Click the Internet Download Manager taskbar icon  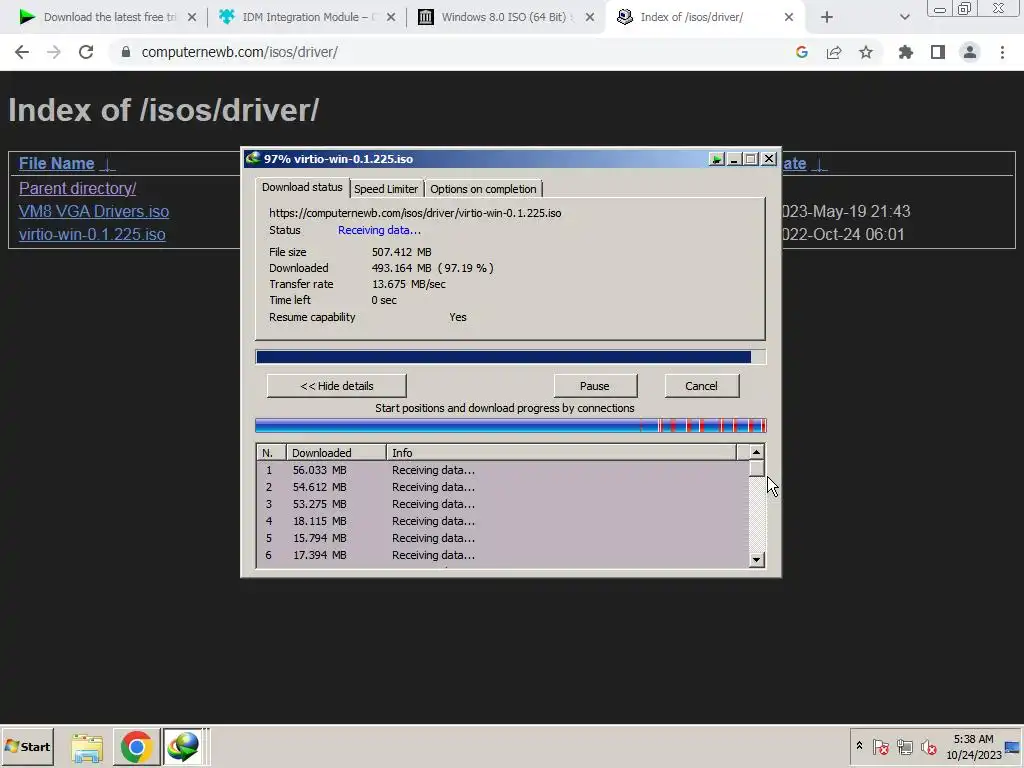point(183,746)
